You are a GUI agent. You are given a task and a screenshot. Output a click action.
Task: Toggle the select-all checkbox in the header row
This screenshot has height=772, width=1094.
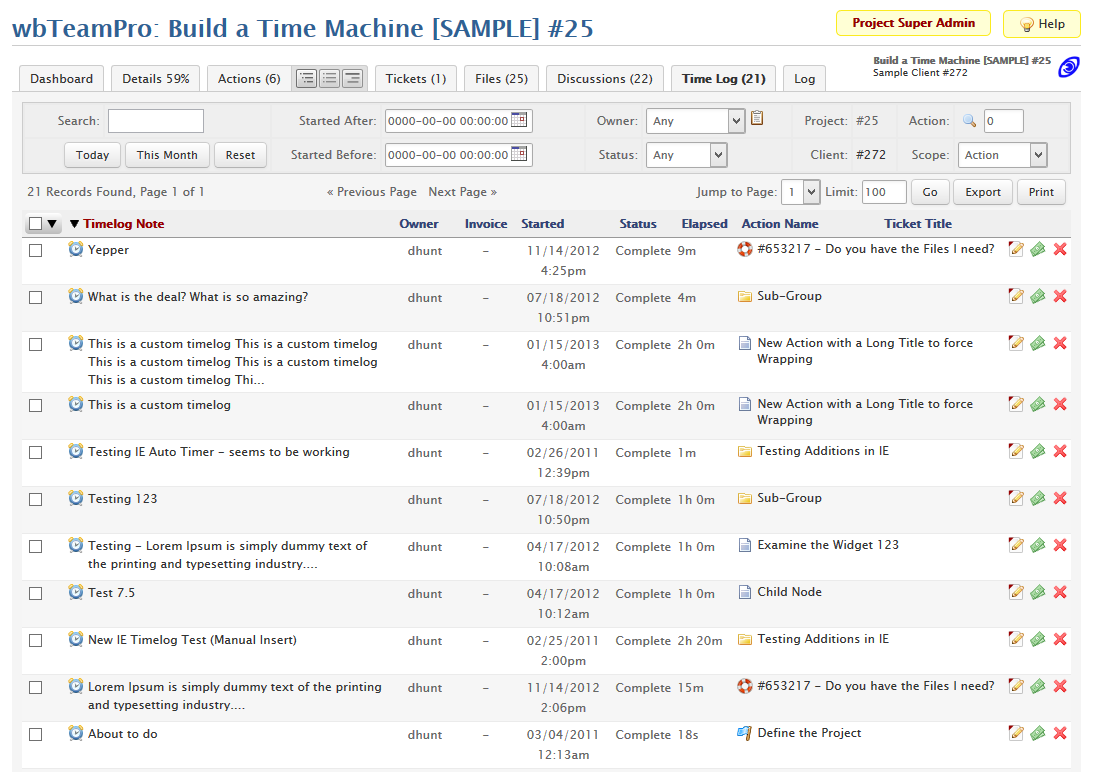(x=33, y=223)
